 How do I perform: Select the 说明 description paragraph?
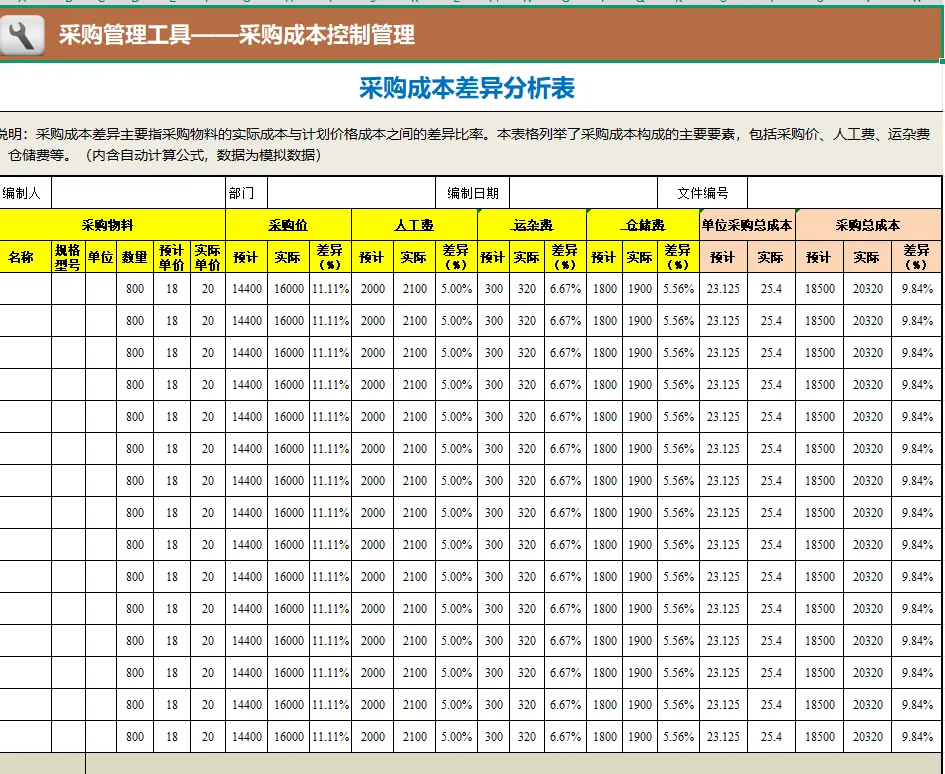465,145
